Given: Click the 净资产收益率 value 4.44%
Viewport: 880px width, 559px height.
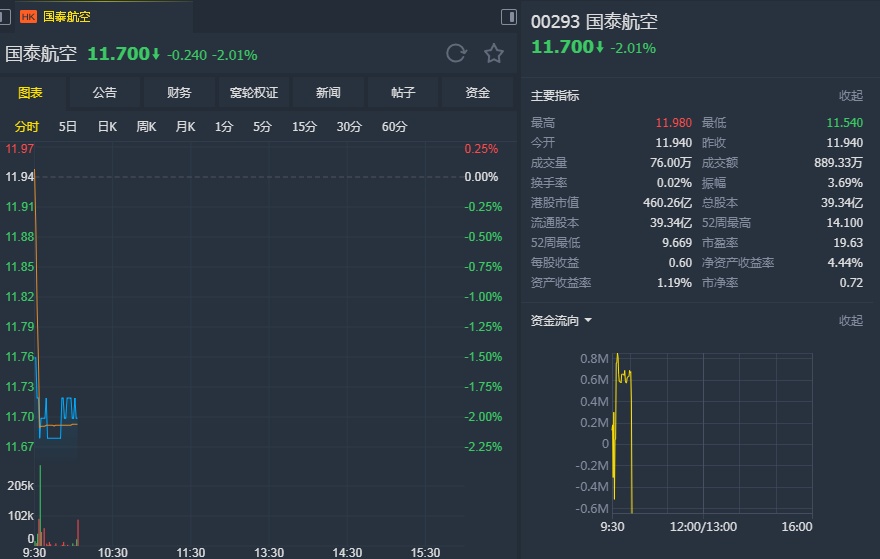Looking at the screenshot, I should [845, 263].
